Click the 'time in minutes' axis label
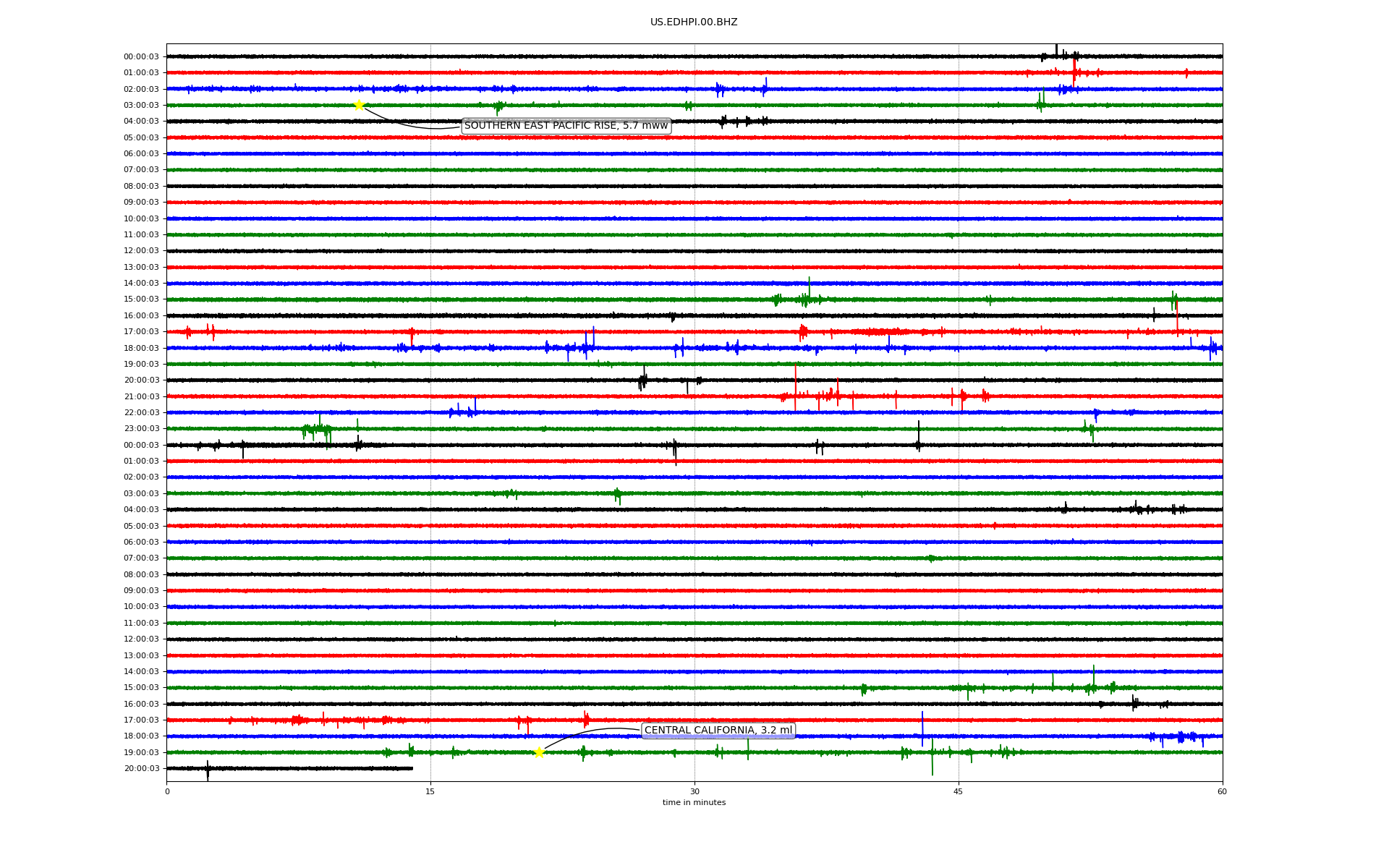Viewport: 1389px width, 868px height. [694, 803]
